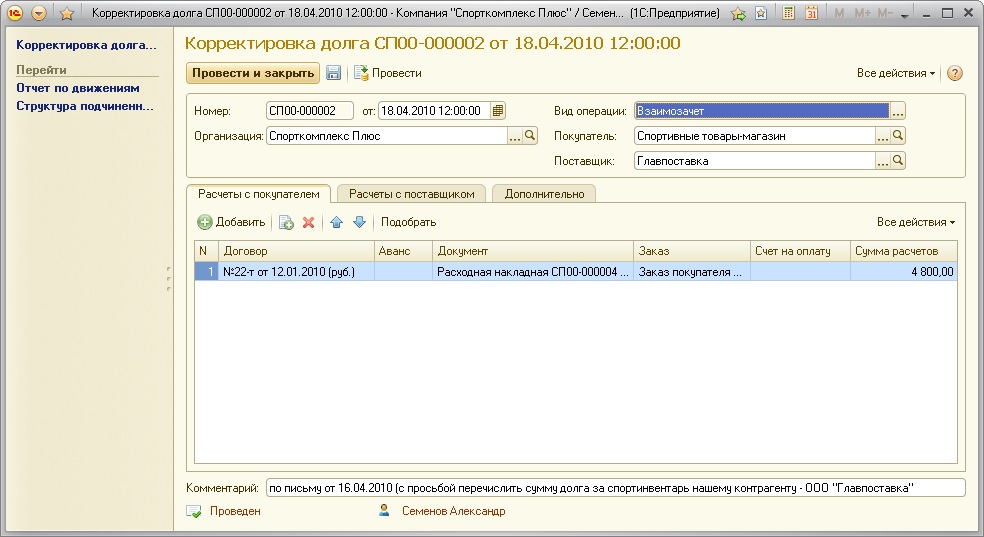The image size is (984, 537).
Task: Click the ellipsis button of Организация field
Action: [x=515, y=136]
